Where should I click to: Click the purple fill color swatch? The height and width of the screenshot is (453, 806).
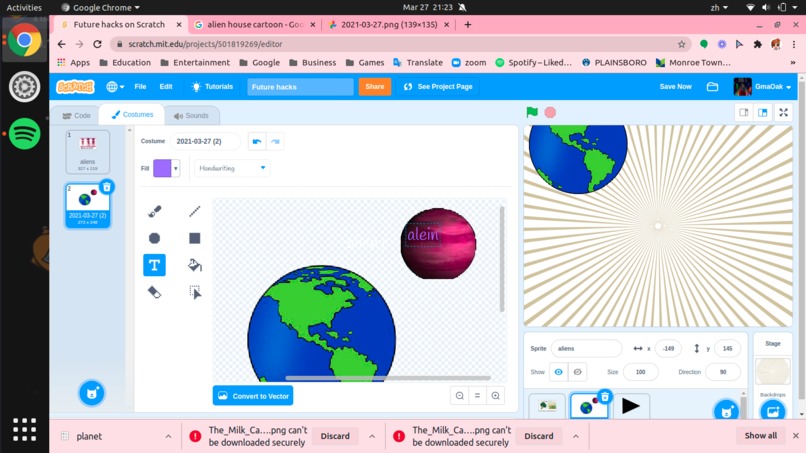162,168
